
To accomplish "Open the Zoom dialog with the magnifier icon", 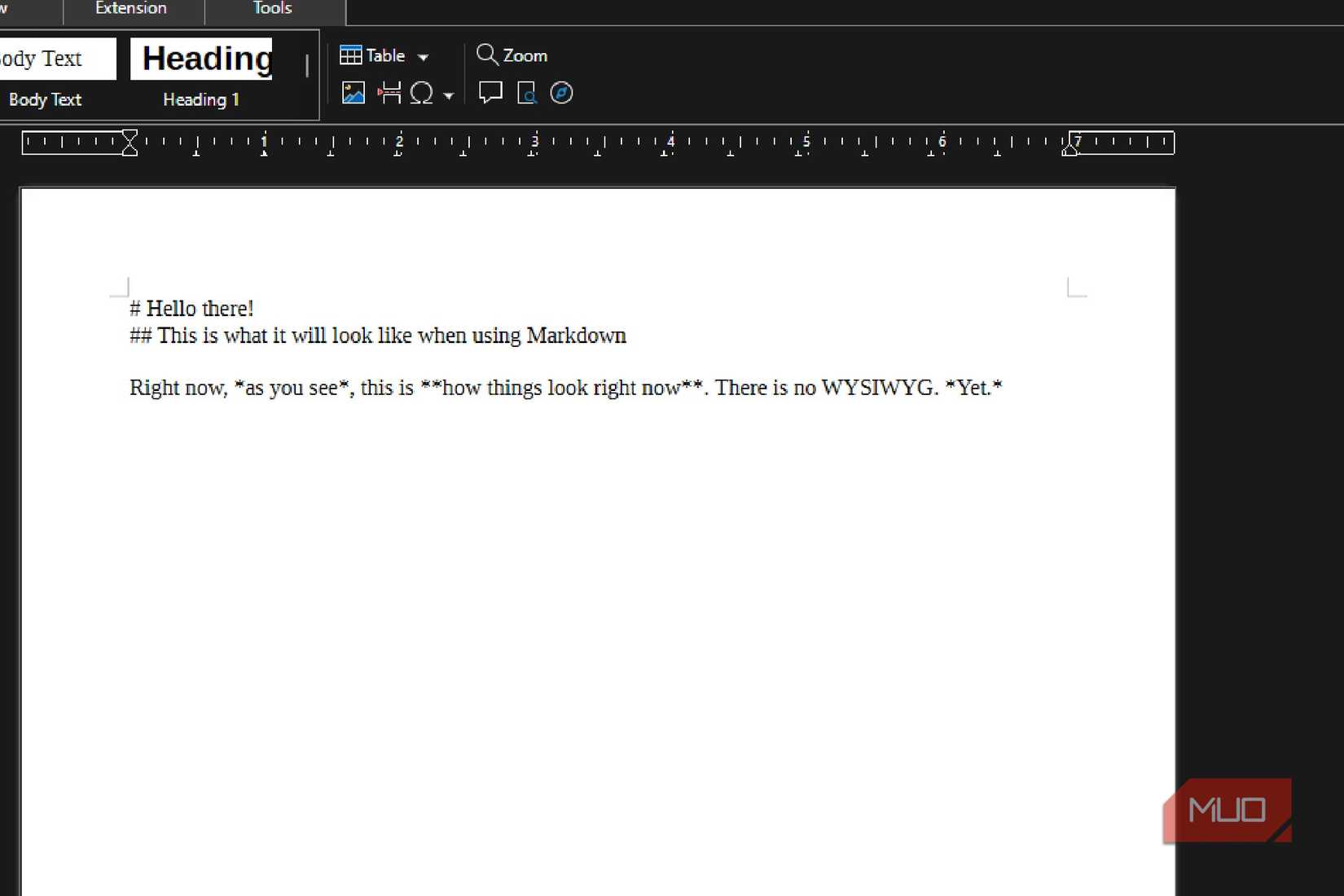I will pyautogui.click(x=487, y=55).
